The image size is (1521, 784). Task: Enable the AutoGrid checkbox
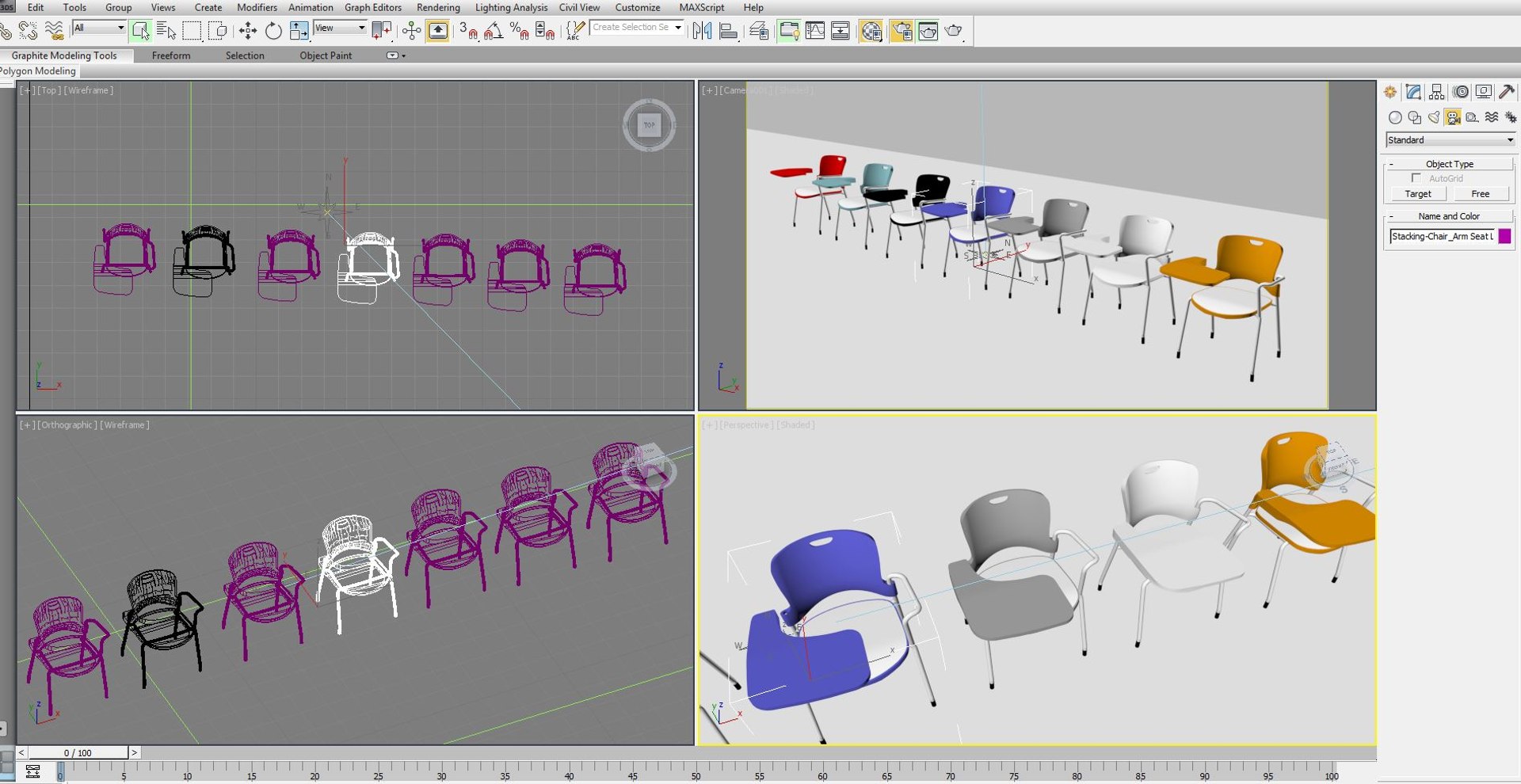(x=1416, y=178)
